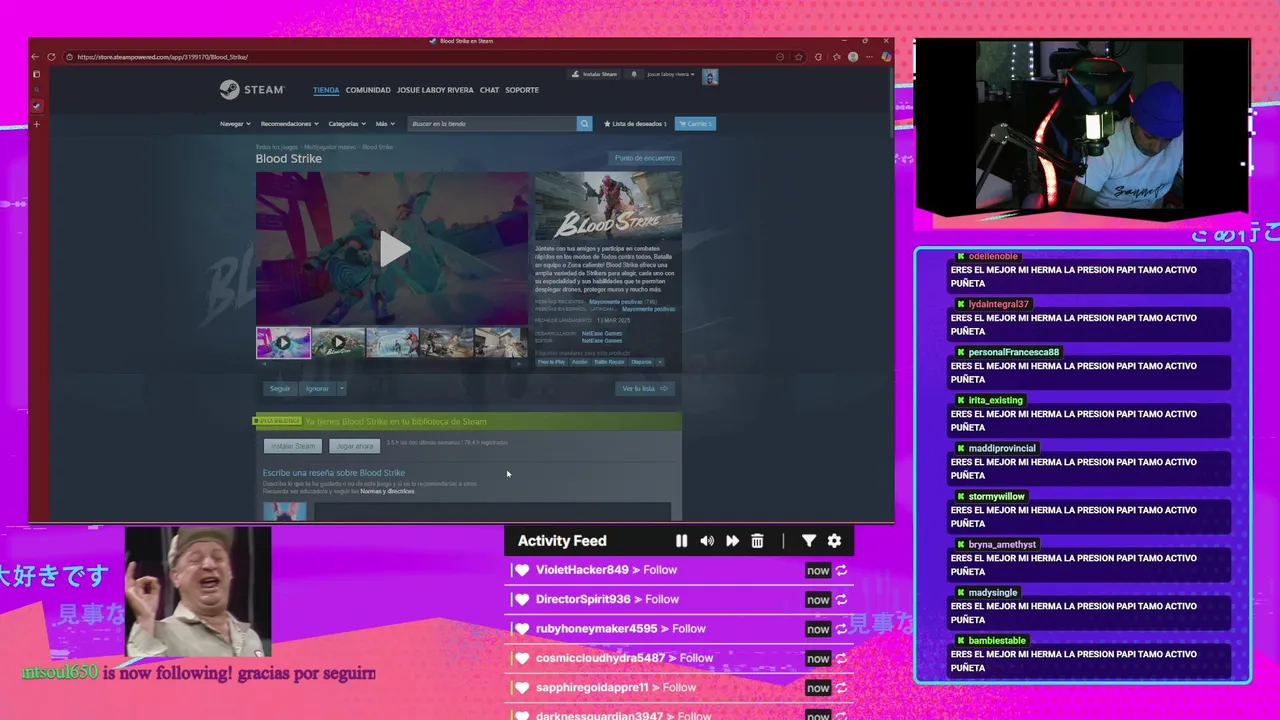Expand the Más dropdown

tap(385, 124)
